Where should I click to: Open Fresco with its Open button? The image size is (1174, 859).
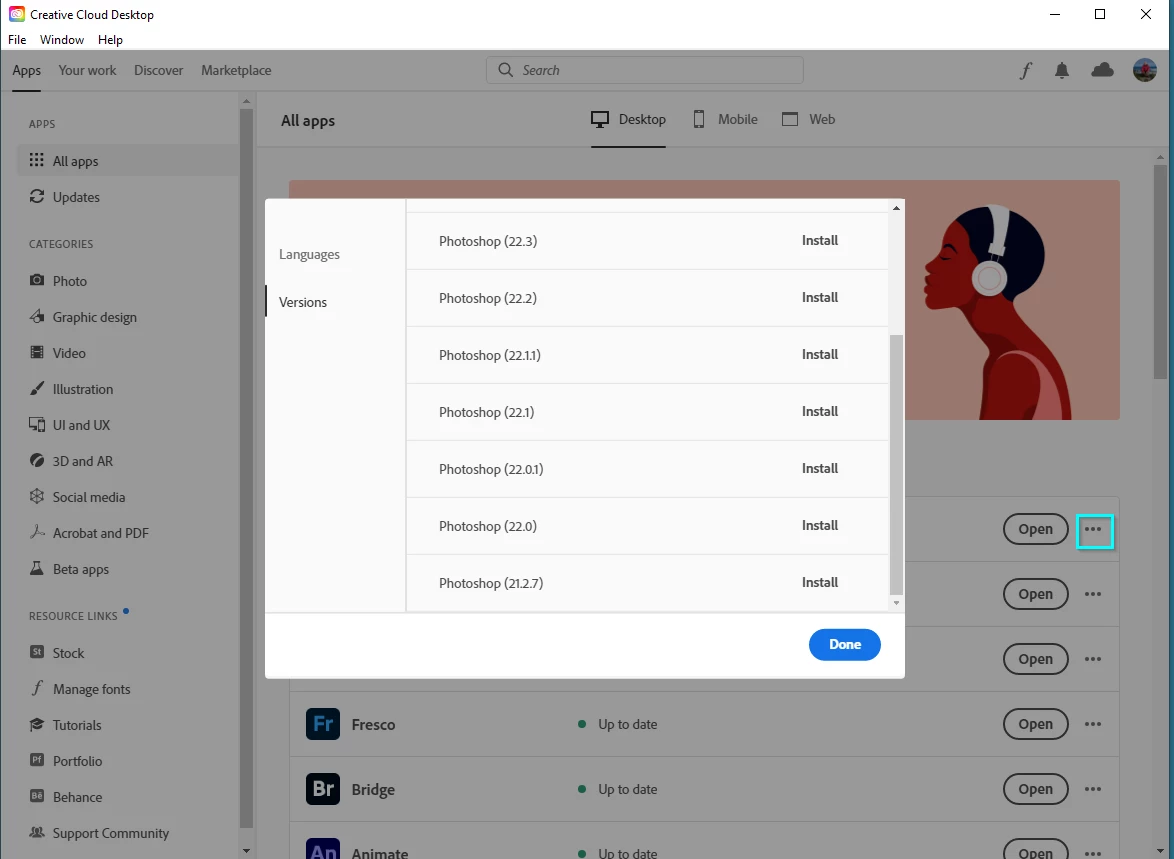click(1035, 724)
